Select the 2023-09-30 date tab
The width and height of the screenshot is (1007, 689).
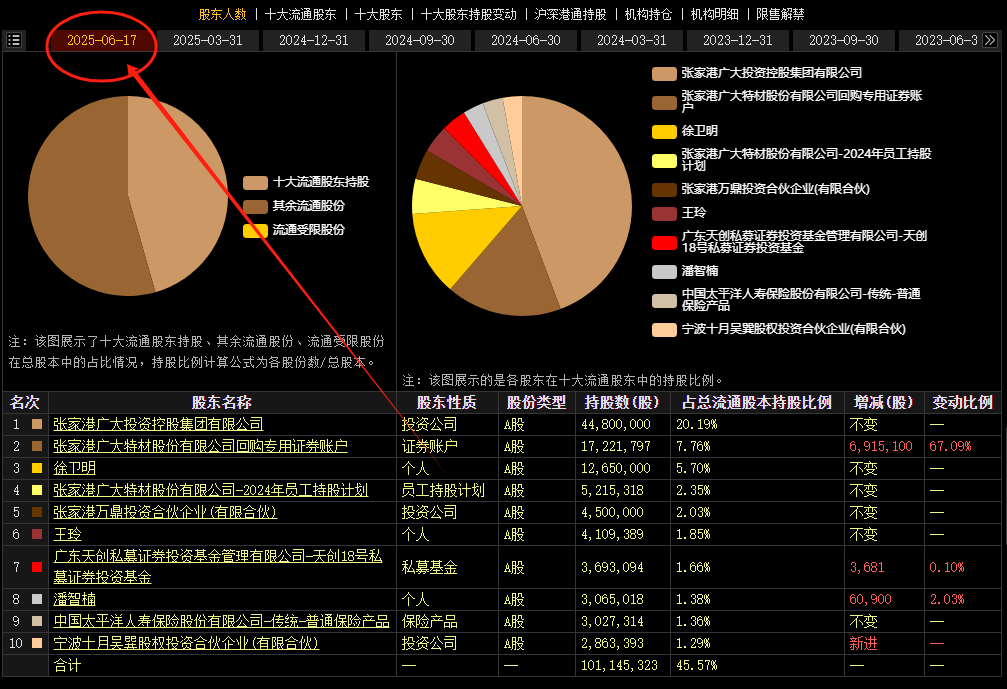coord(844,40)
